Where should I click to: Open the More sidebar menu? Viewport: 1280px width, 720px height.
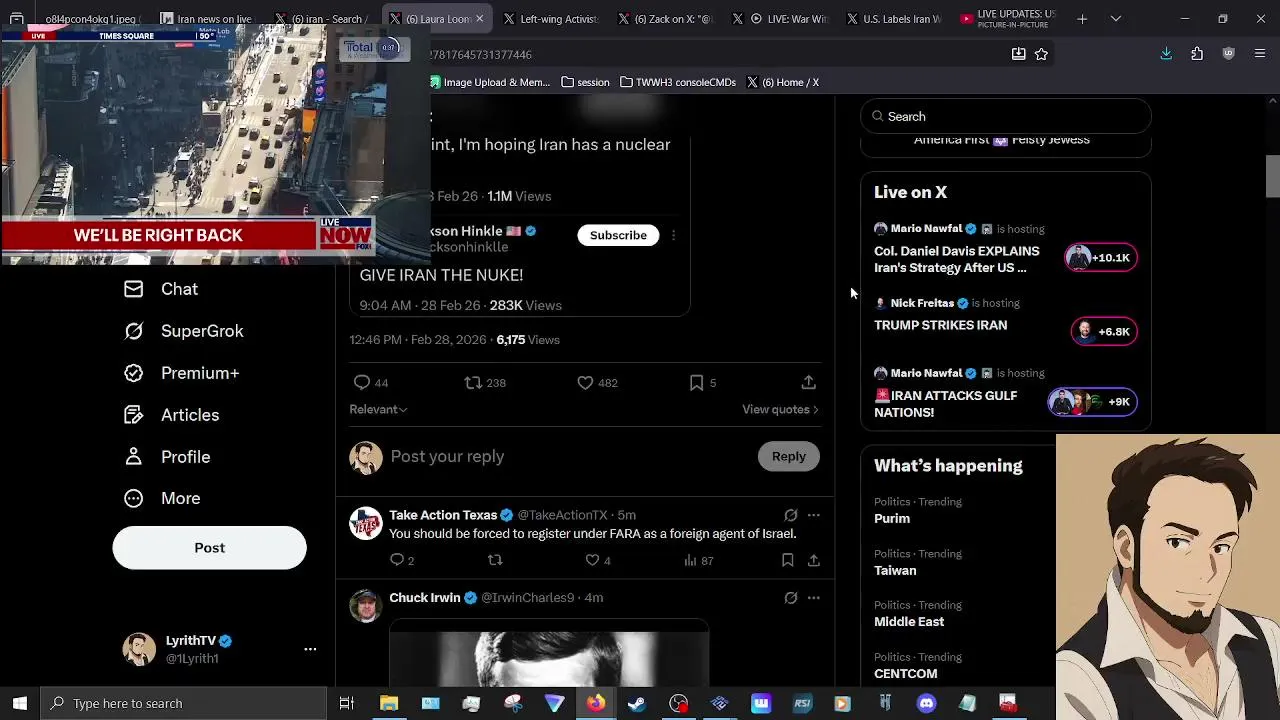[x=162, y=498]
